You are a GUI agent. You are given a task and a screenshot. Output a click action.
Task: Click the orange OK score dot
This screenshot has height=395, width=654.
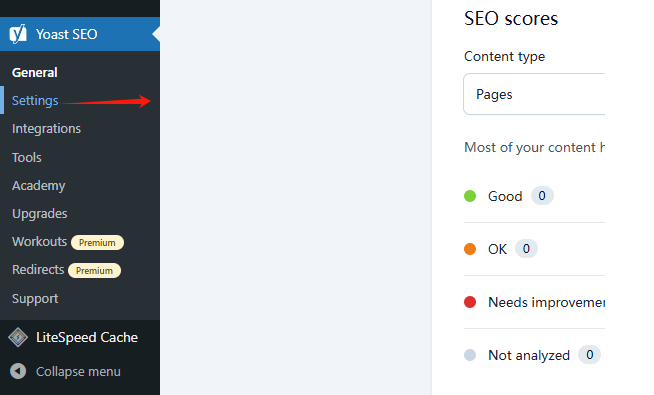470,249
